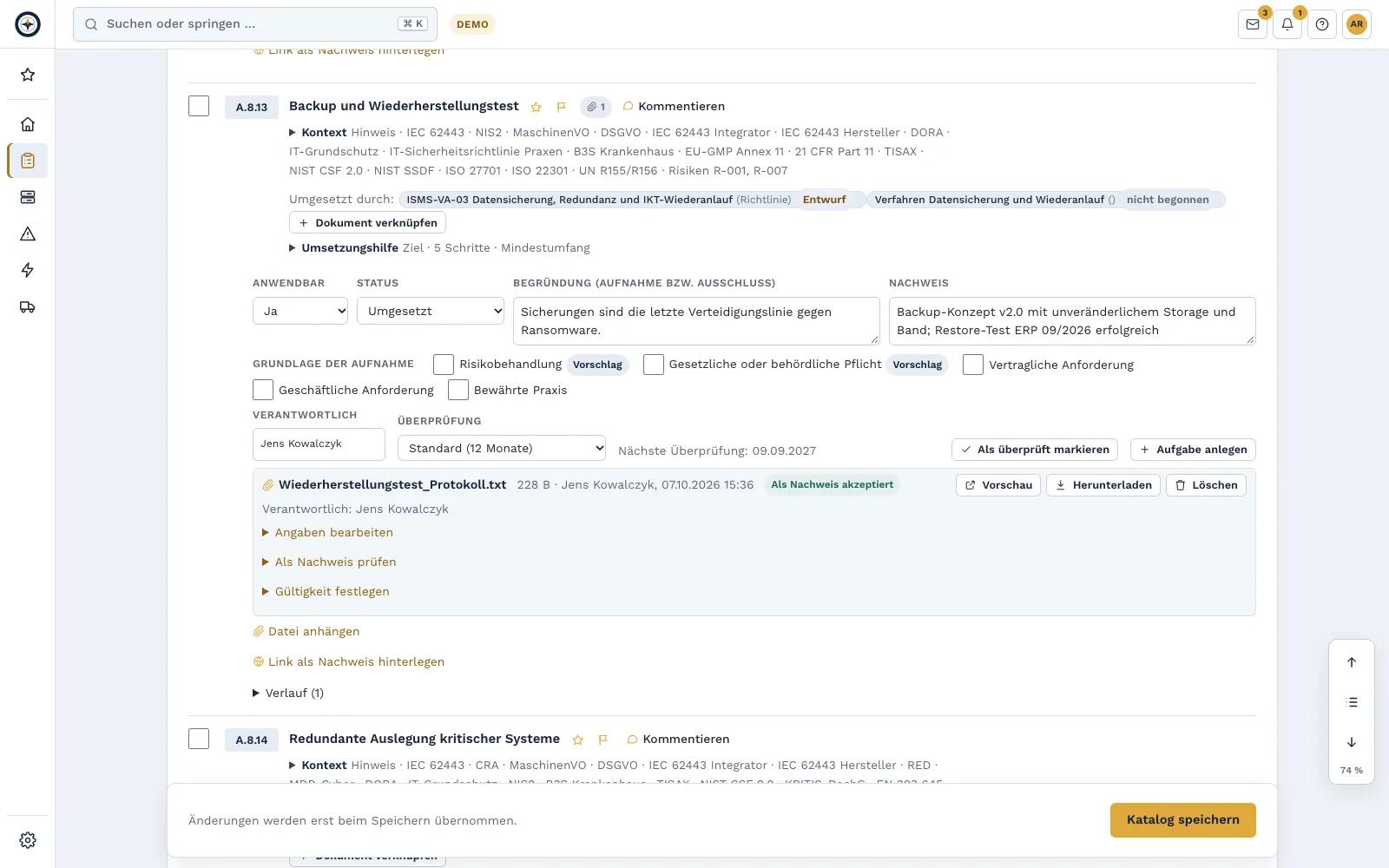This screenshot has height=868, width=1389.
Task: Open the truck suppliers icon in sidebar
Action: pos(28,306)
